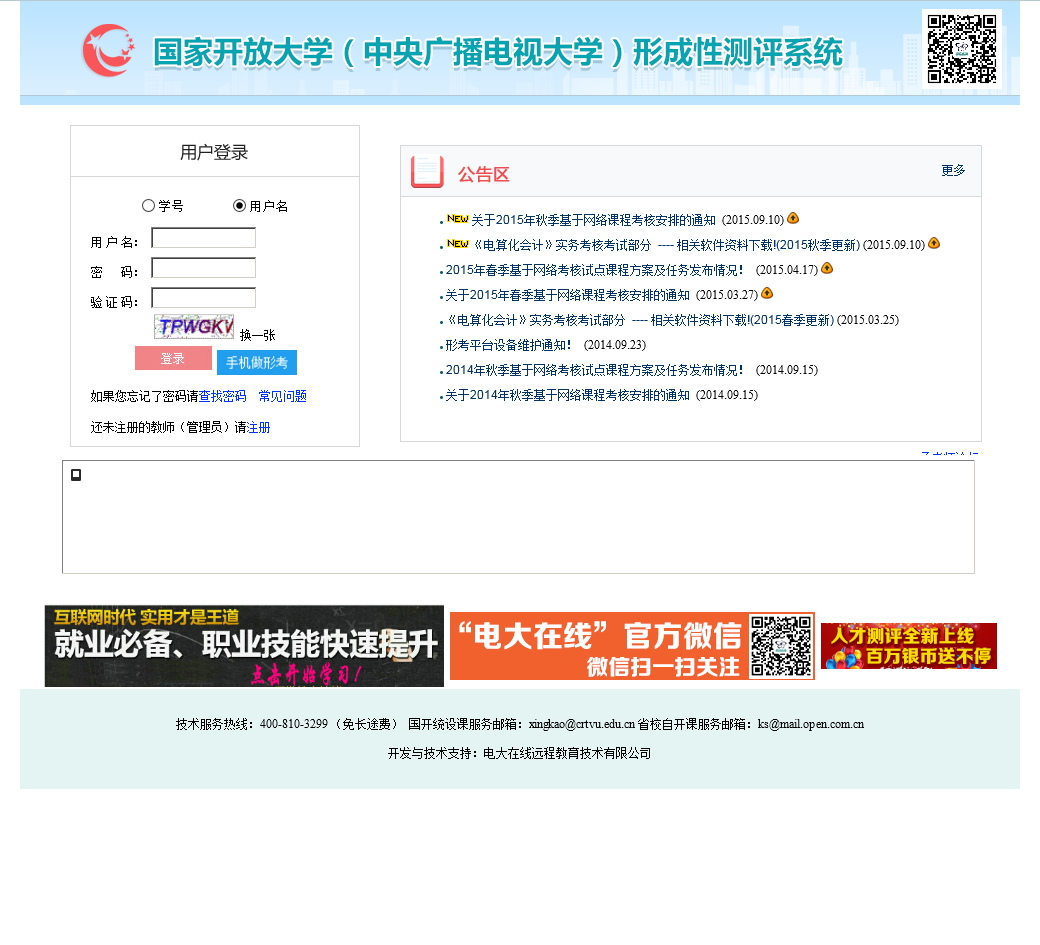This screenshot has height=945, width=1040.
Task: Click the hot icon beside 2015.09.10 autumn notice
Action: [793, 218]
